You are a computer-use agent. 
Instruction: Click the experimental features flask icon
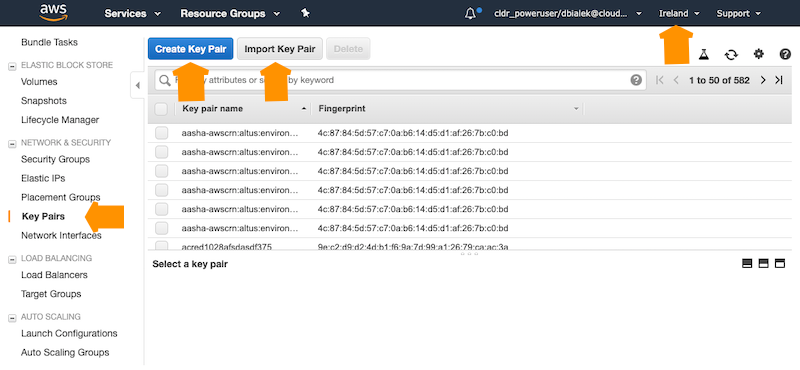(x=704, y=54)
